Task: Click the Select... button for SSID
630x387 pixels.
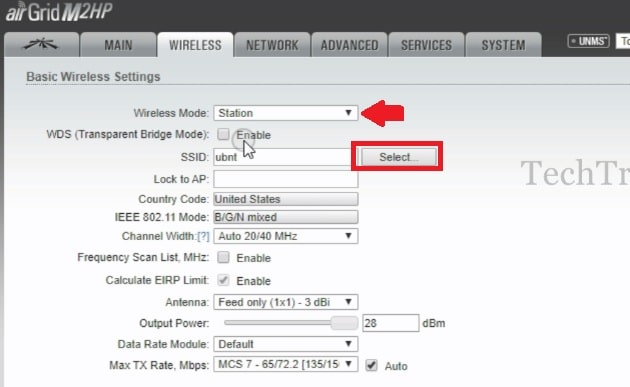Action: 399,157
